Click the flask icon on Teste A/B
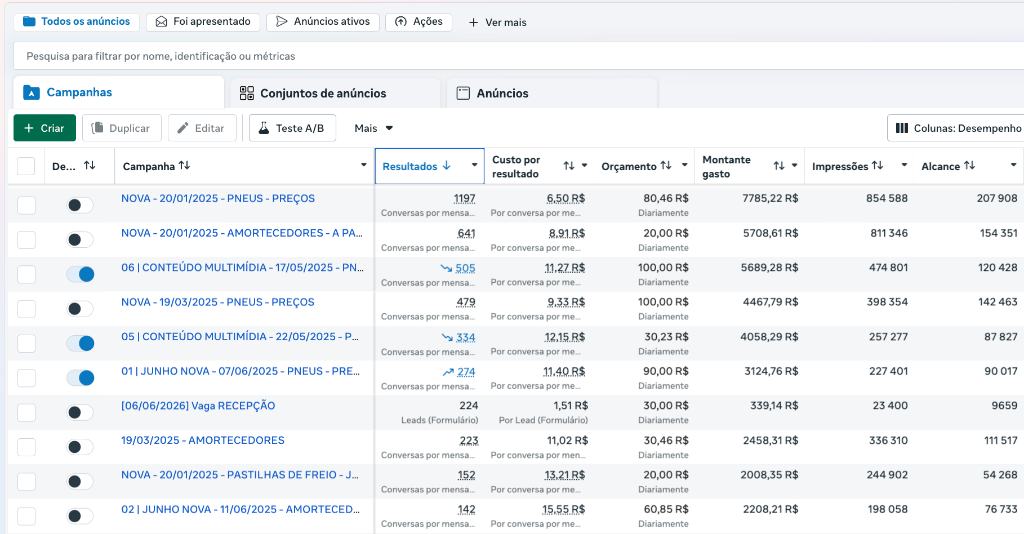 [264, 128]
